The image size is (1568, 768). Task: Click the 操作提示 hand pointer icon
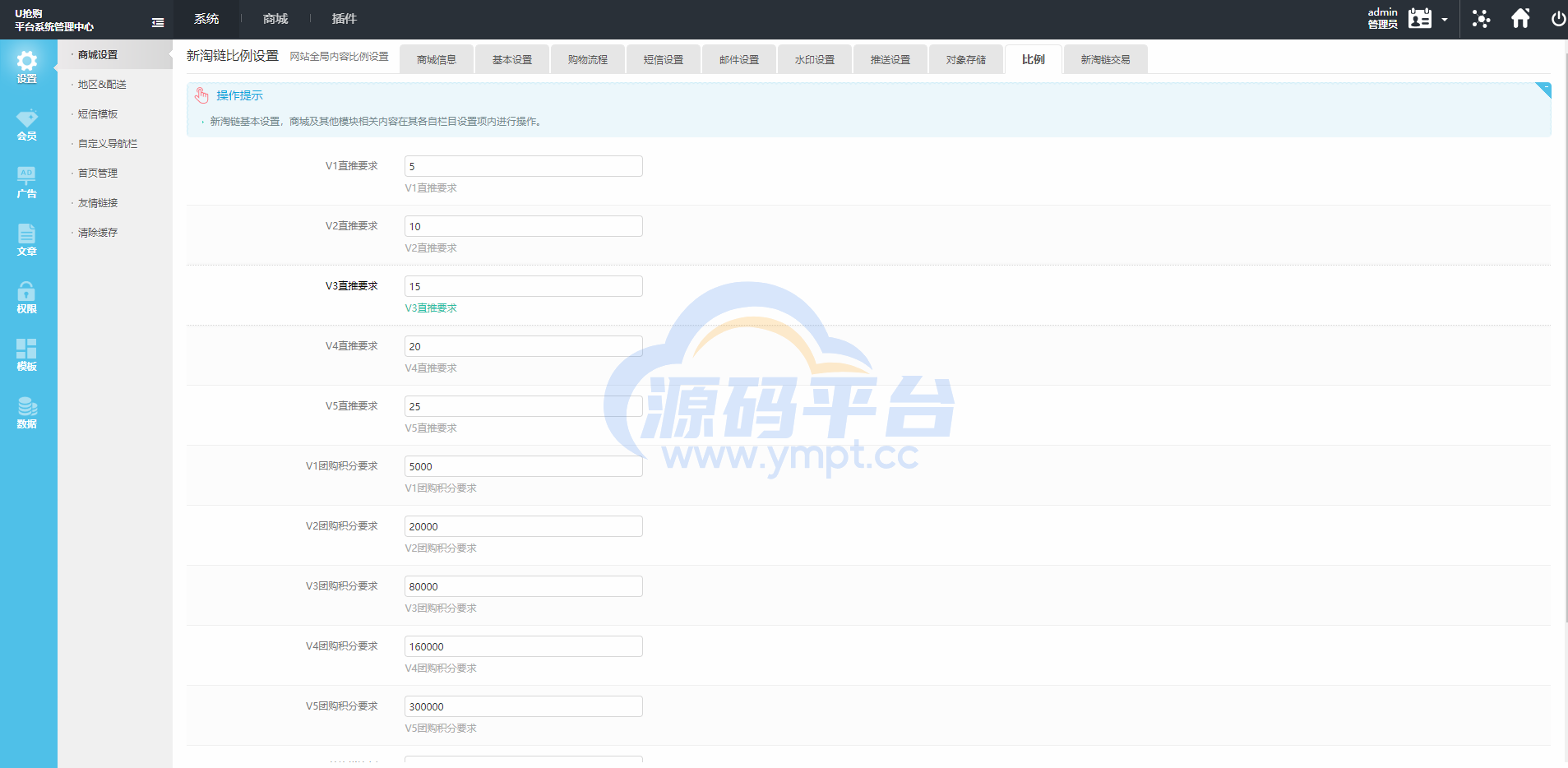(x=201, y=95)
